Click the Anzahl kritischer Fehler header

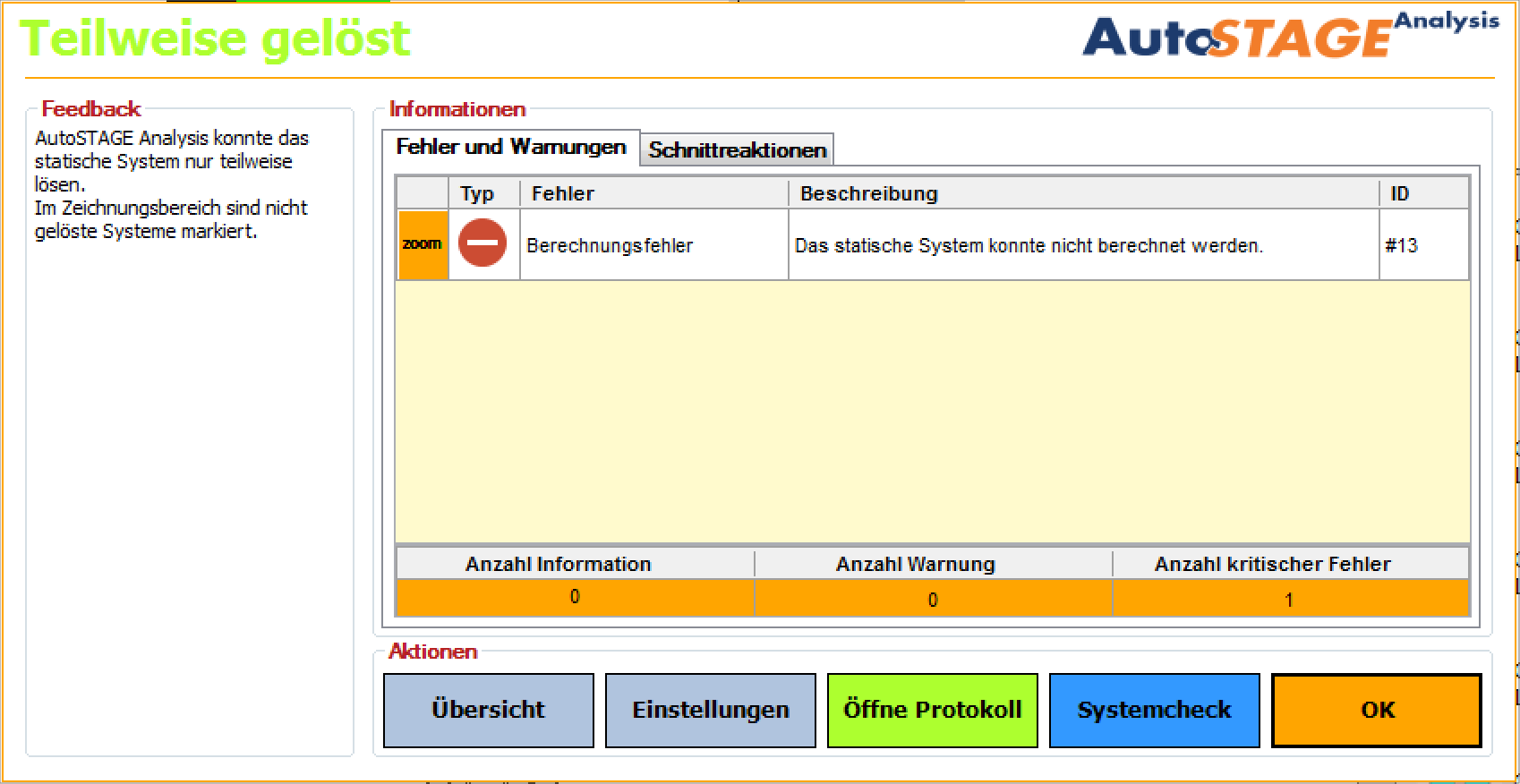click(x=1290, y=564)
